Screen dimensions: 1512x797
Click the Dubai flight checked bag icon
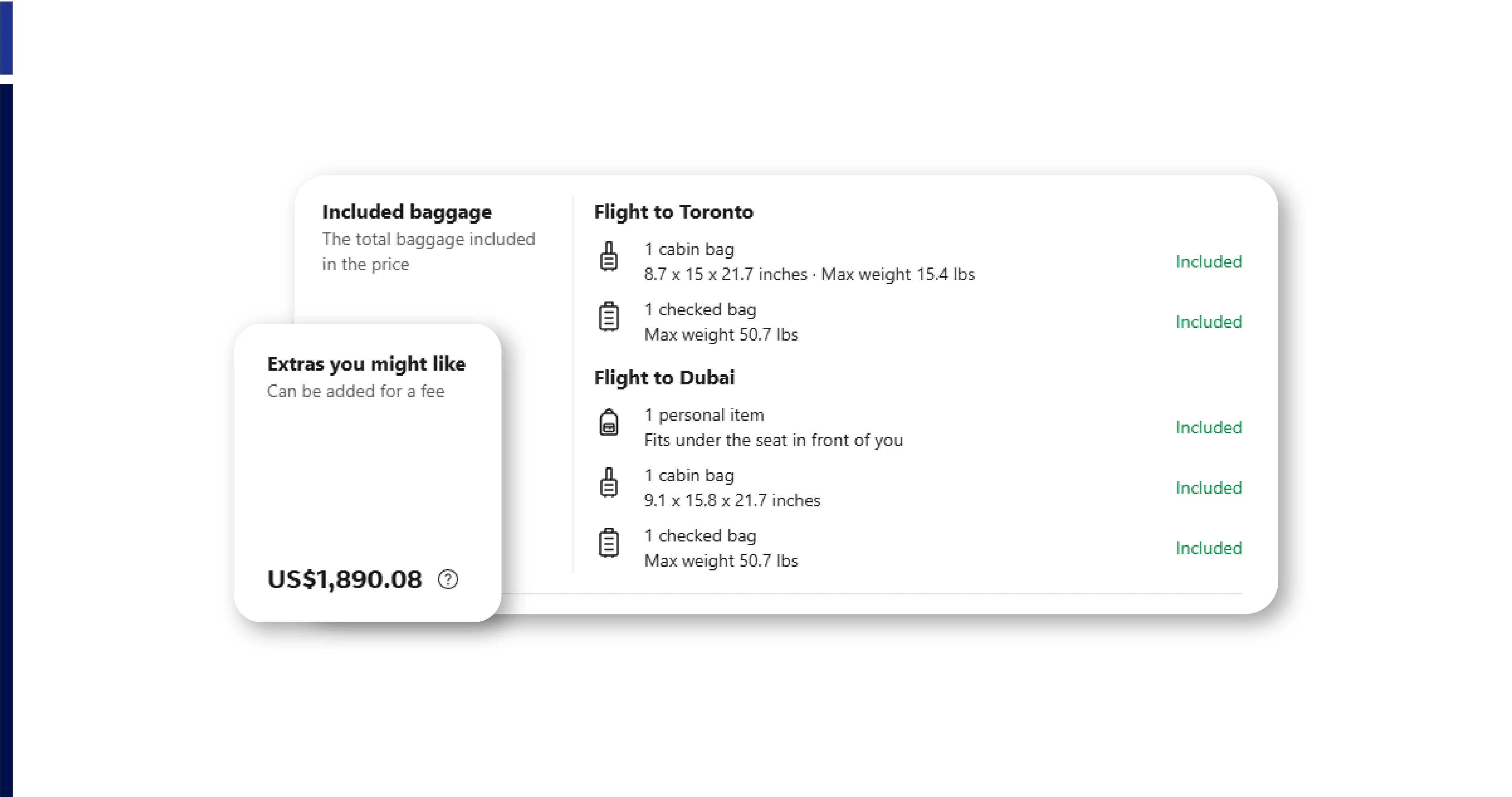point(609,543)
